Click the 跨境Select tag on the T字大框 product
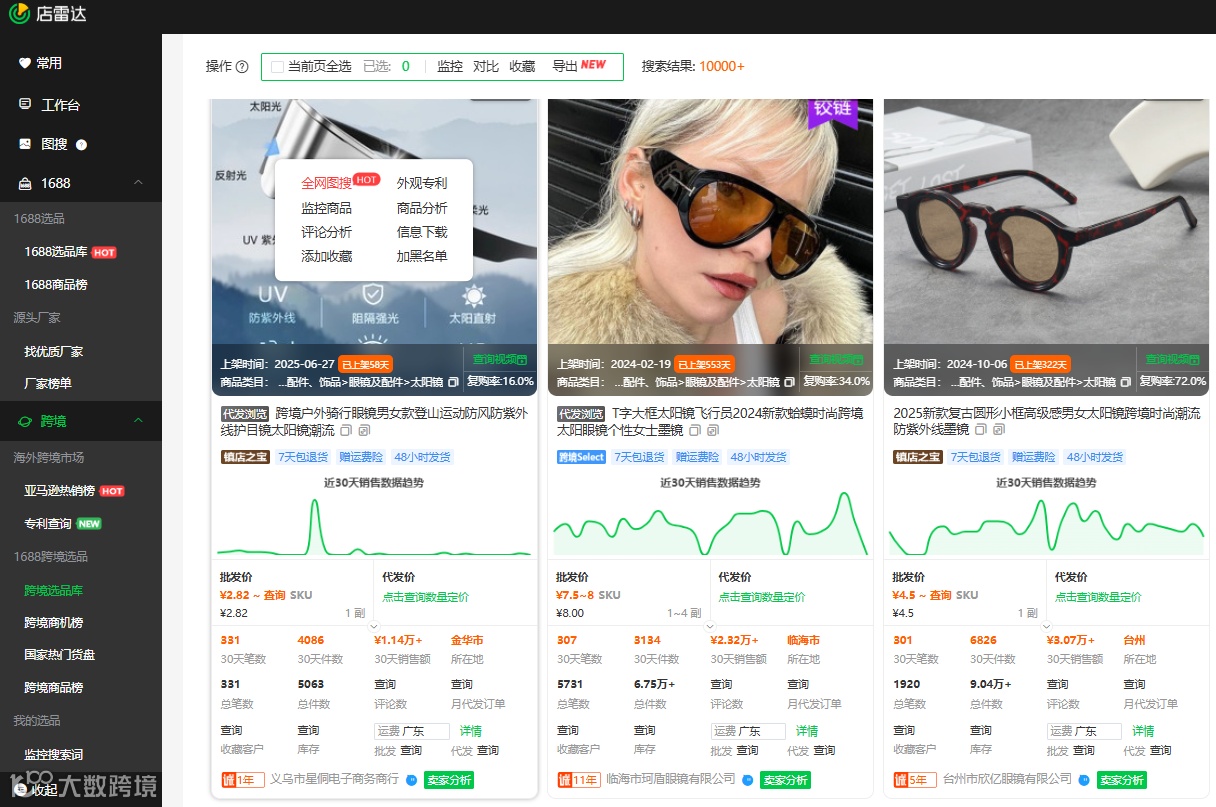 [582, 457]
